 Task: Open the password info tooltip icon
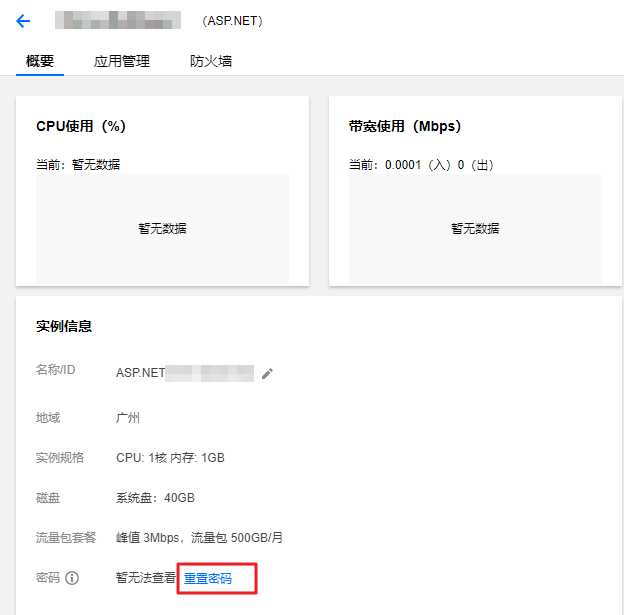pos(72,578)
